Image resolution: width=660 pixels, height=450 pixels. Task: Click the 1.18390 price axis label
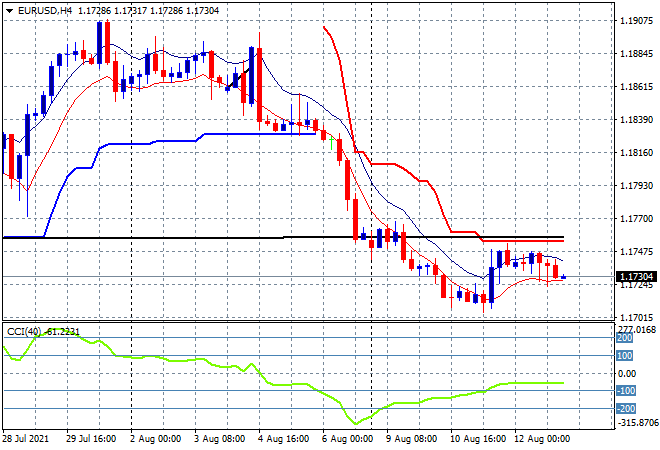637,120
